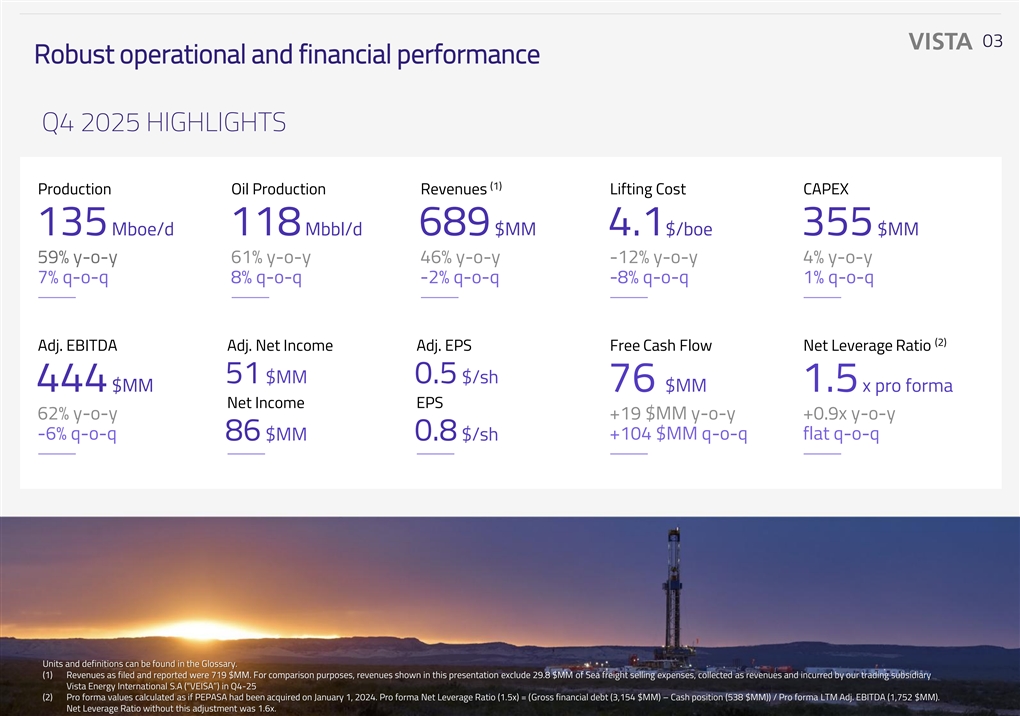Screen dimensions: 1020x716
Task: Select the 355 $MM CAPEX value
Action: 860,222
